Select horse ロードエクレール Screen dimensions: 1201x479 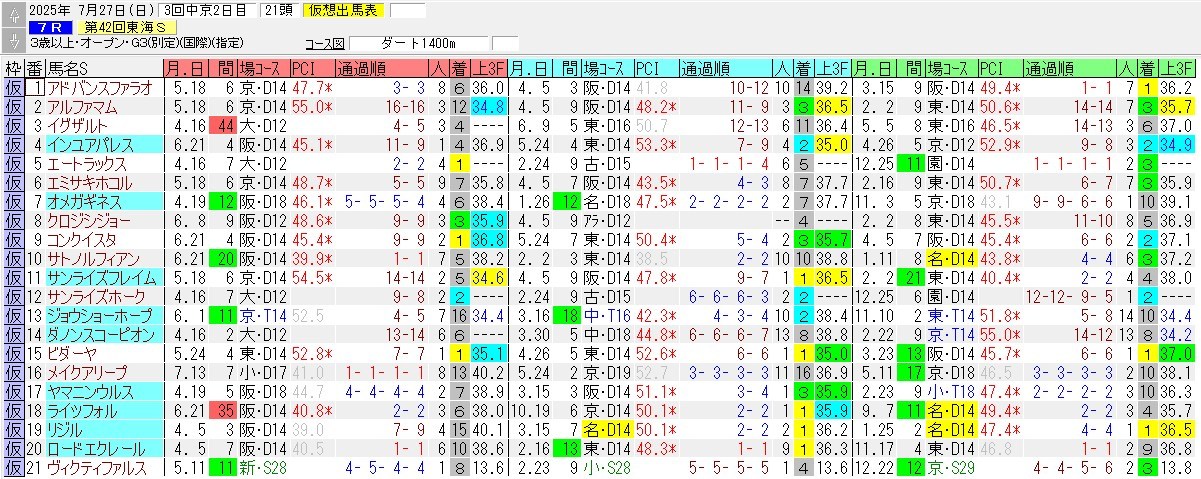coord(103,449)
